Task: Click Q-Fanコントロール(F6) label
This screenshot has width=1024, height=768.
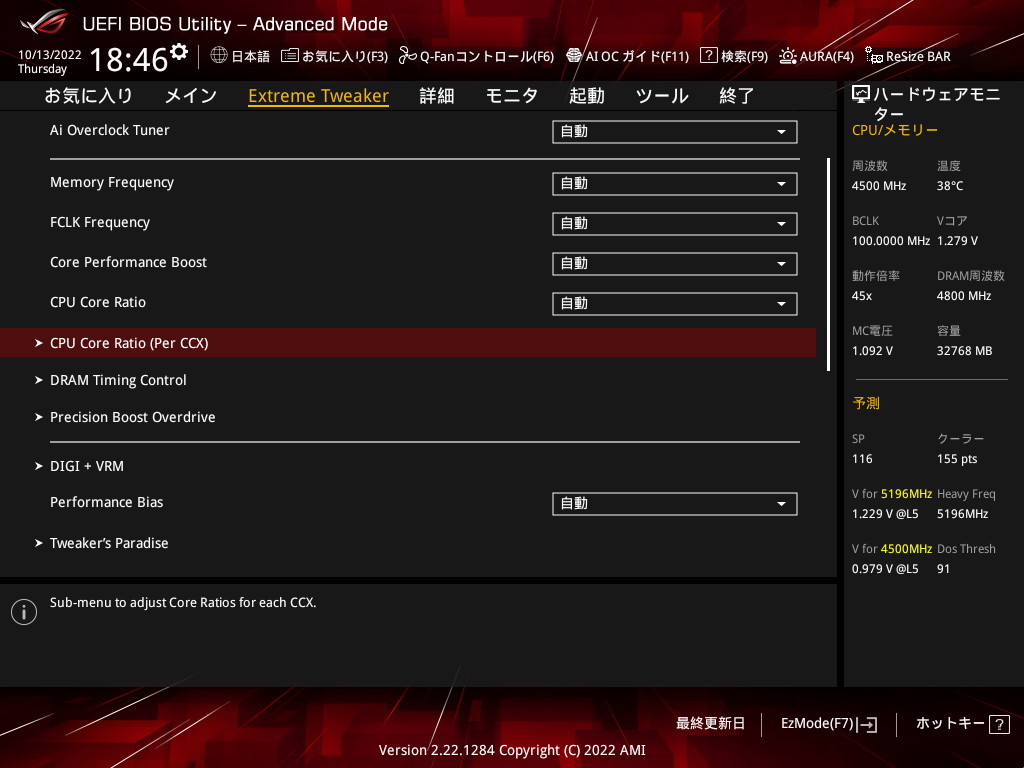Action: click(x=487, y=56)
